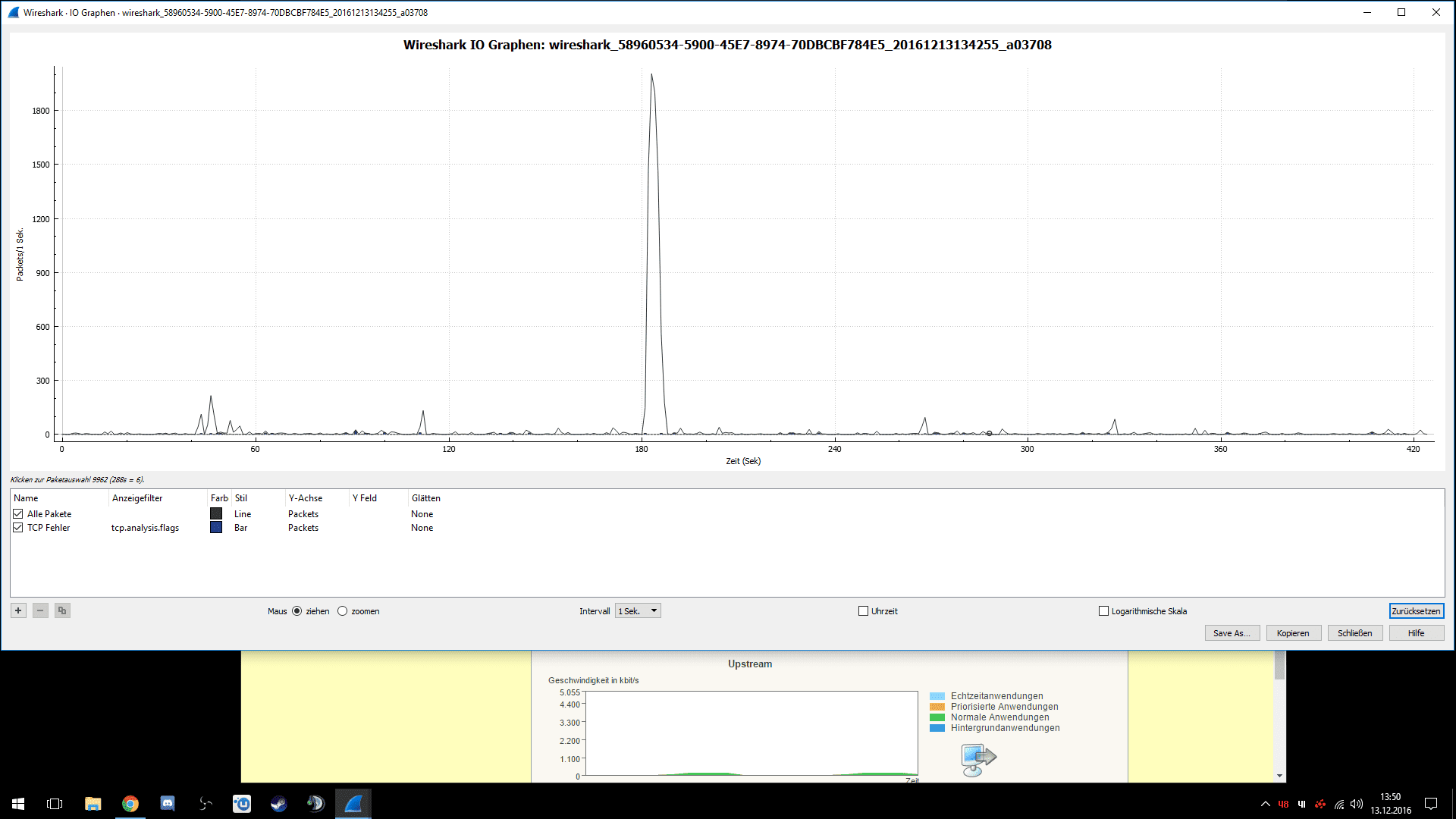The image size is (1456, 819).
Task: Open the Intervall dropdown set to 1 Sek.
Action: tap(638, 610)
